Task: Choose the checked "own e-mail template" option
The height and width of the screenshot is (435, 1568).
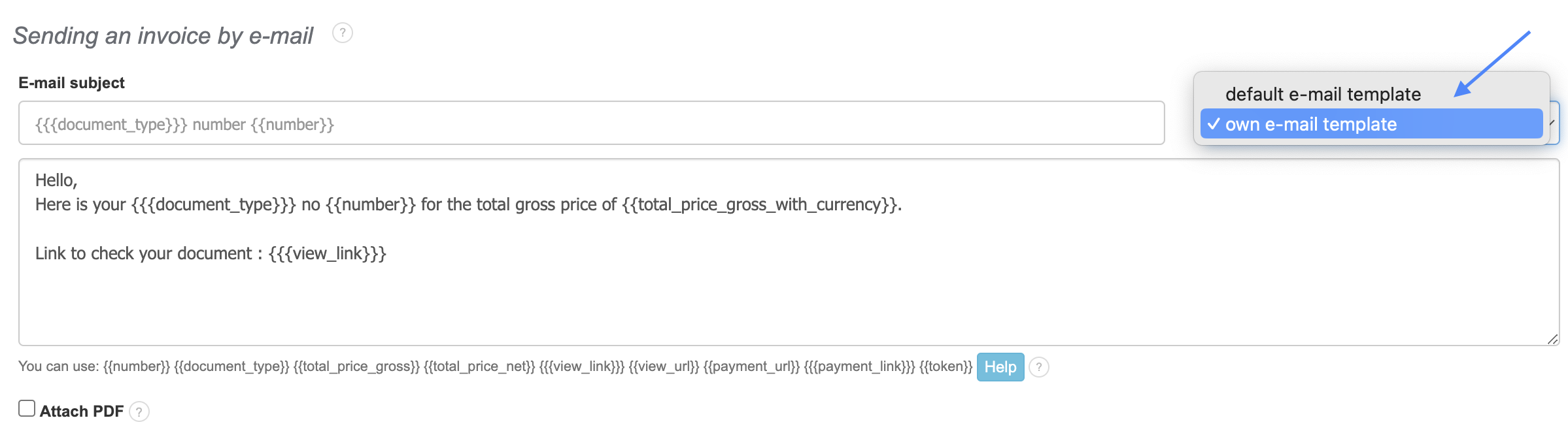Action: pyautogui.click(x=1310, y=124)
